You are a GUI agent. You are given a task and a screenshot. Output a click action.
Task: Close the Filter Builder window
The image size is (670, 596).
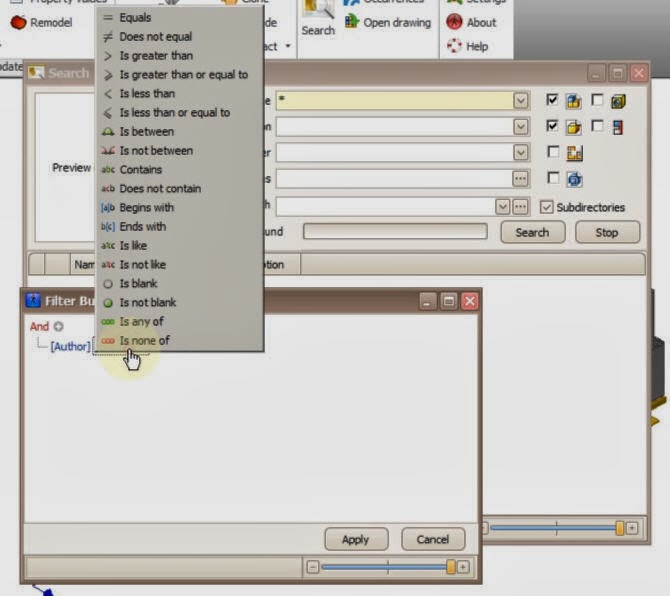pos(470,302)
